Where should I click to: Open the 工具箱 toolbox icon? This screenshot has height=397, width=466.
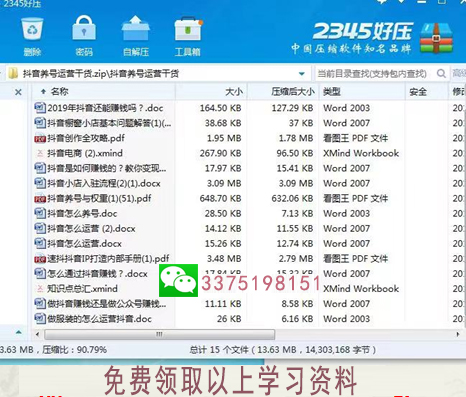[x=188, y=29]
